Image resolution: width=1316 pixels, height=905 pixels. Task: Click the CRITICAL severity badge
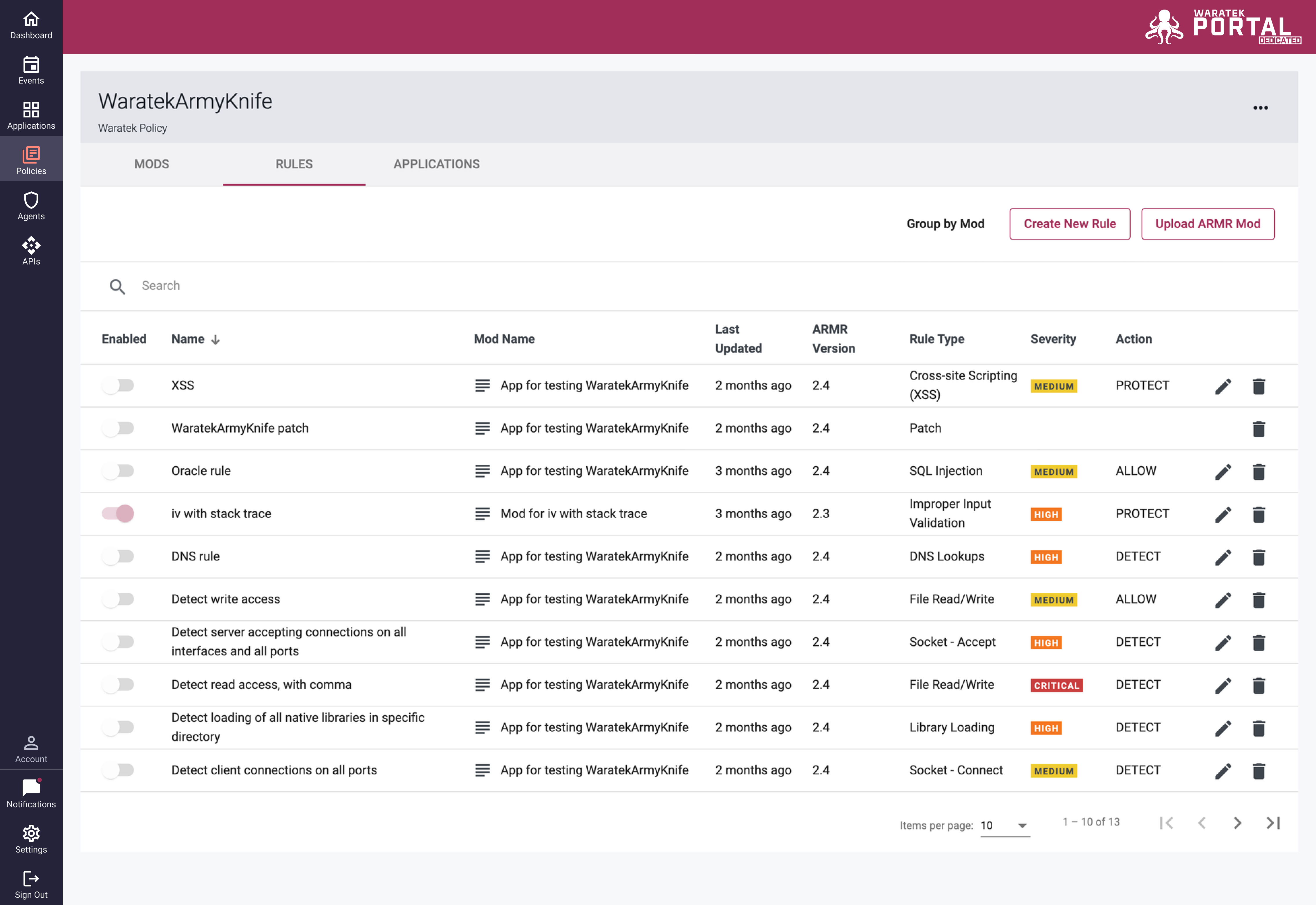pyautogui.click(x=1056, y=685)
